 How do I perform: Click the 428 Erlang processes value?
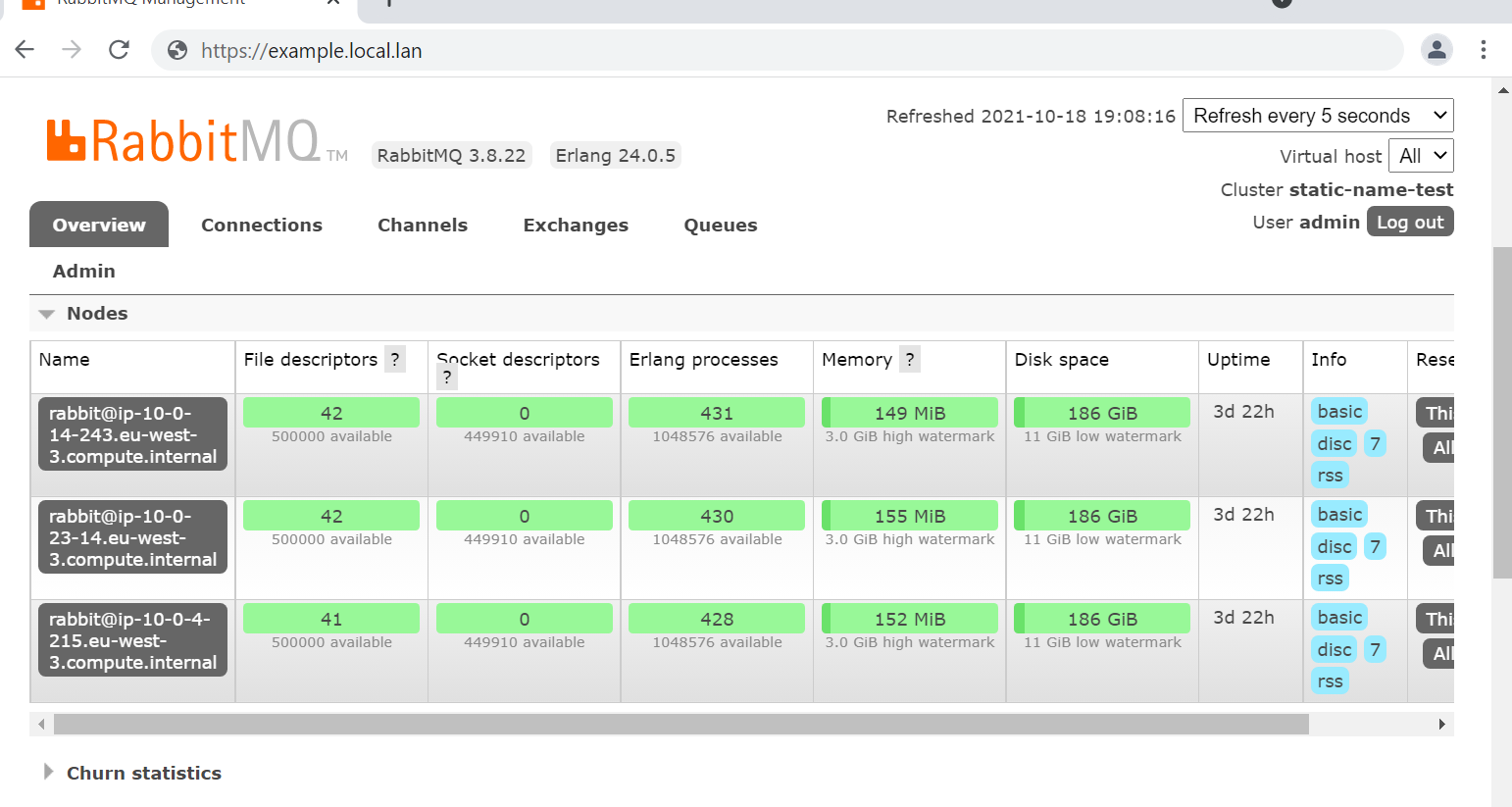[x=717, y=619]
